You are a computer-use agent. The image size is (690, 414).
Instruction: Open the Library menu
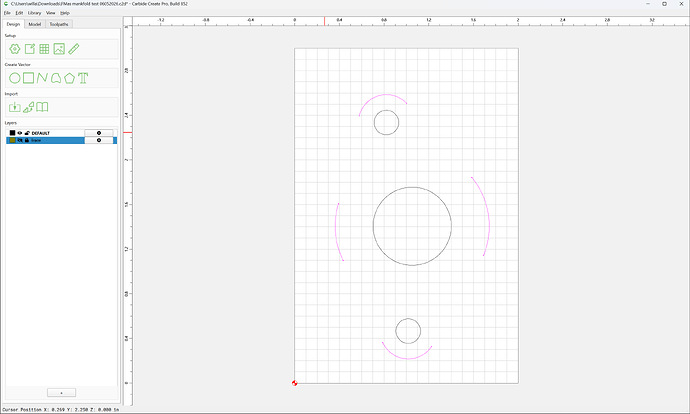(x=34, y=13)
